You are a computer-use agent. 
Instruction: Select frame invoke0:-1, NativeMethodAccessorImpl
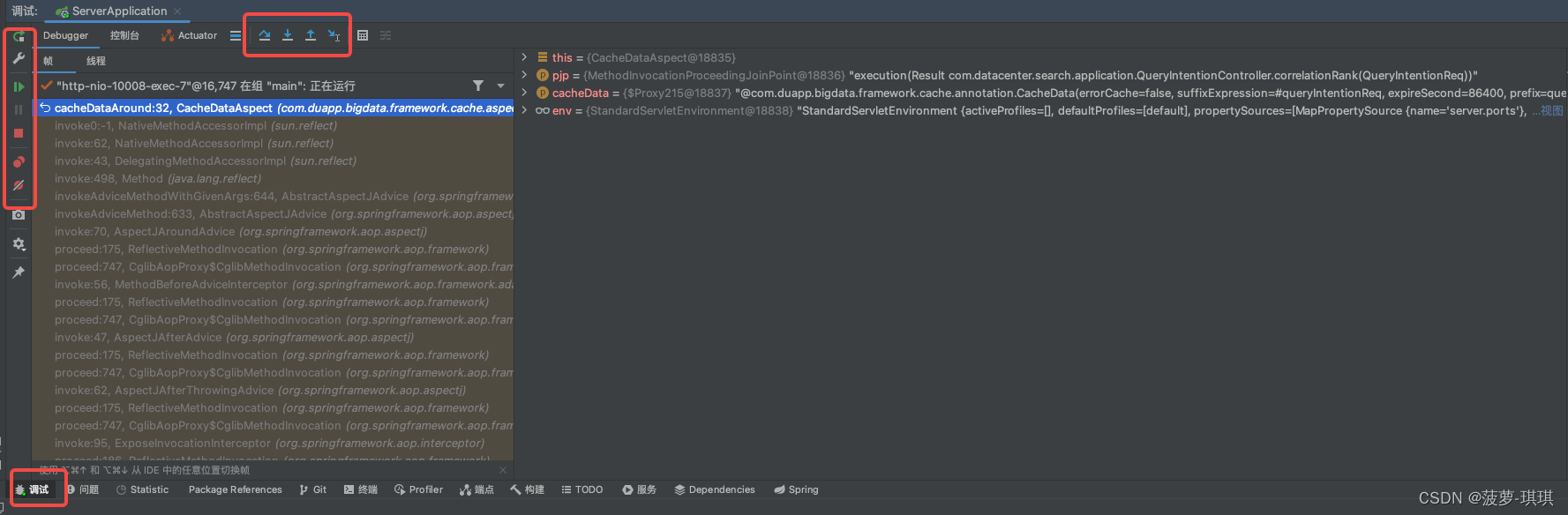click(274, 125)
